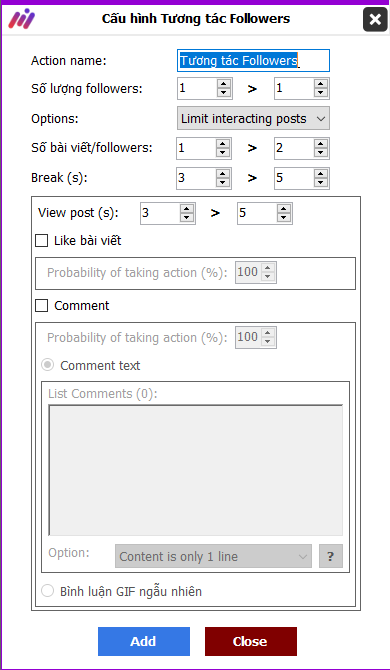Image resolution: width=390 pixels, height=670 pixels.
Task: Decrease maximum Số lượng followers value
Action: [x=320, y=93]
